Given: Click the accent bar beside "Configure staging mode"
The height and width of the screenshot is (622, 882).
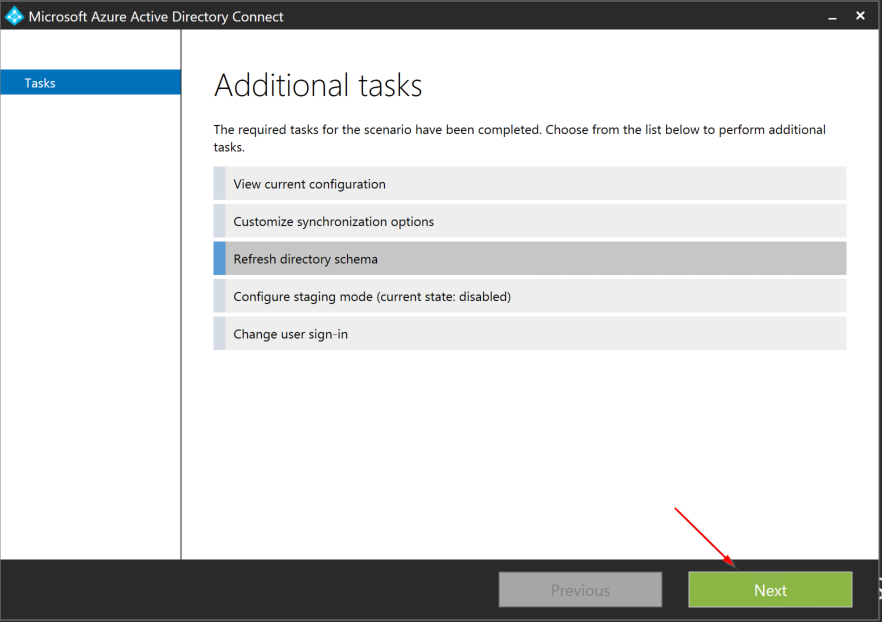Looking at the screenshot, I should pos(217,296).
